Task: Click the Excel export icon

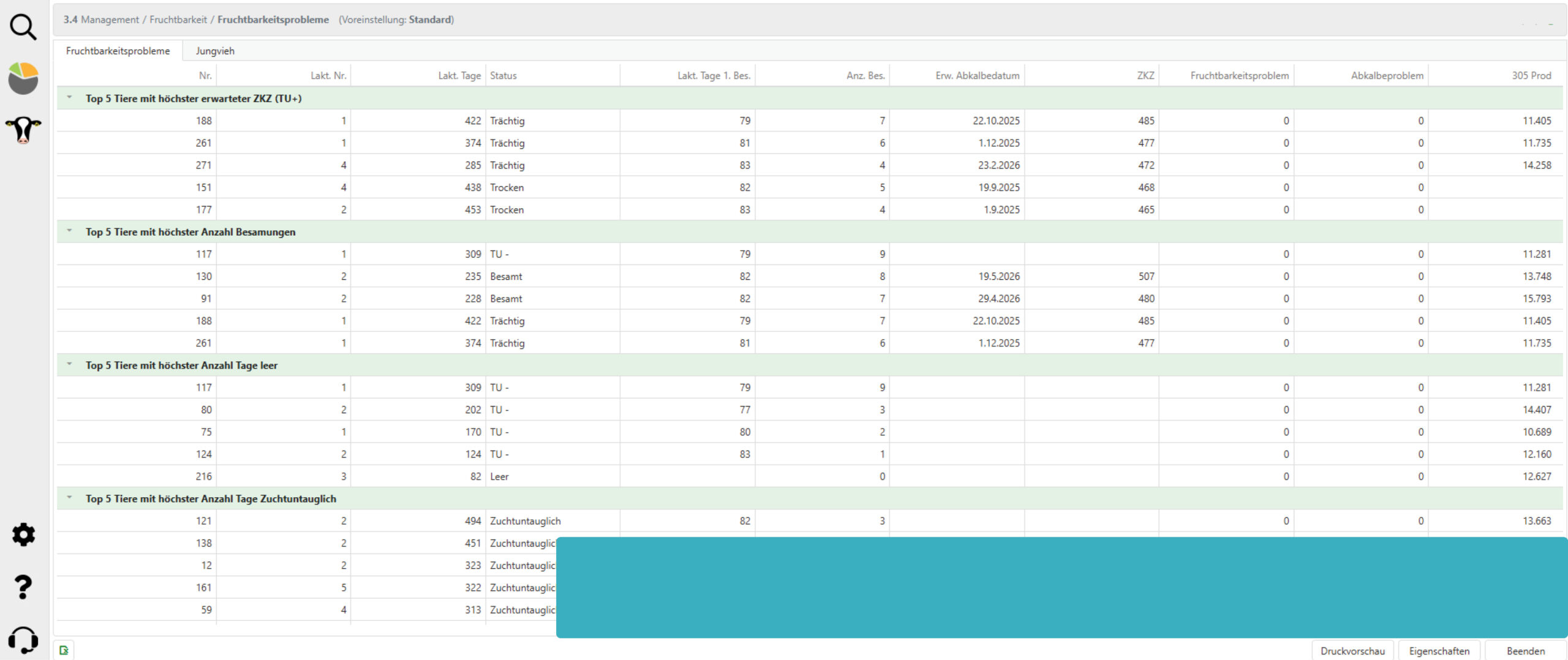Action: (x=64, y=650)
